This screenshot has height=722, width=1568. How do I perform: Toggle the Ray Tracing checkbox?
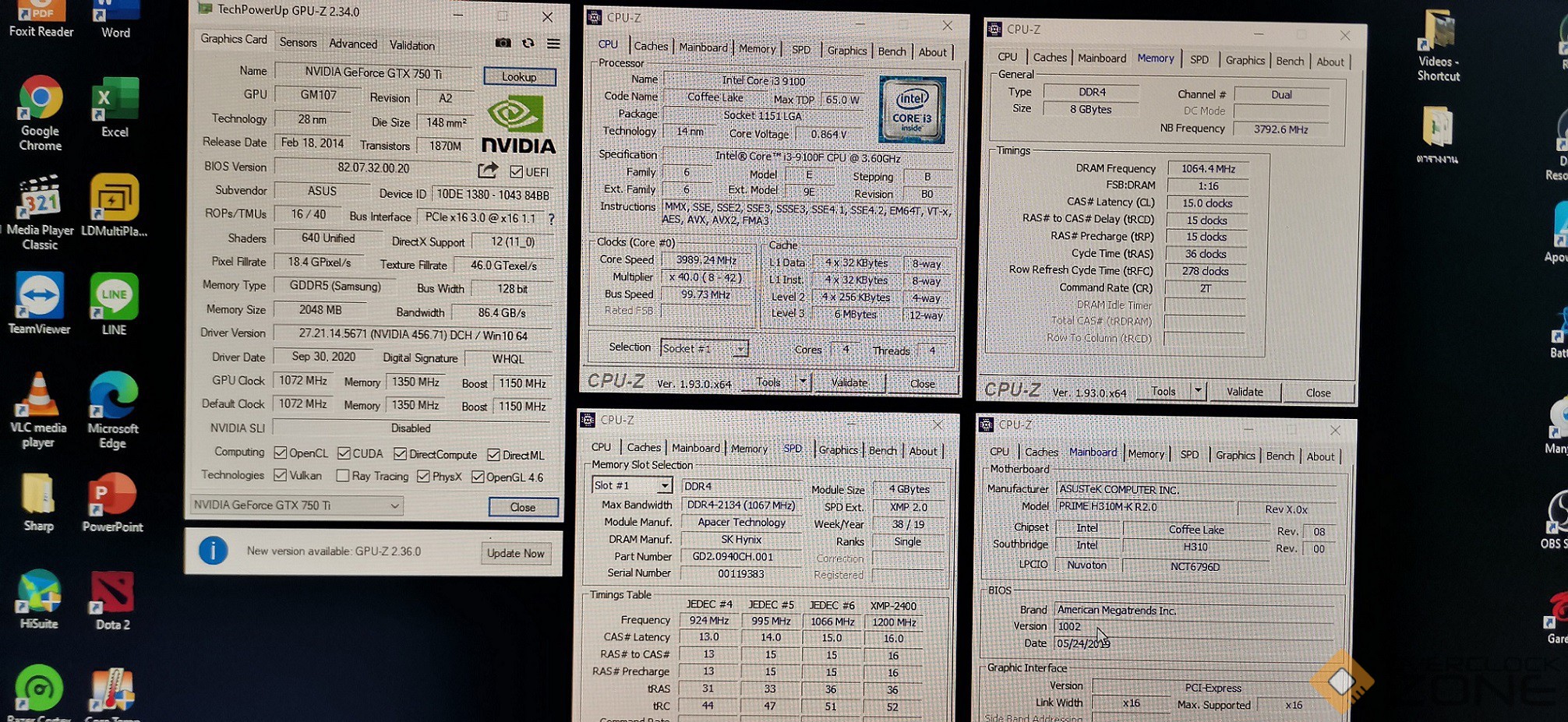(x=342, y=476)
